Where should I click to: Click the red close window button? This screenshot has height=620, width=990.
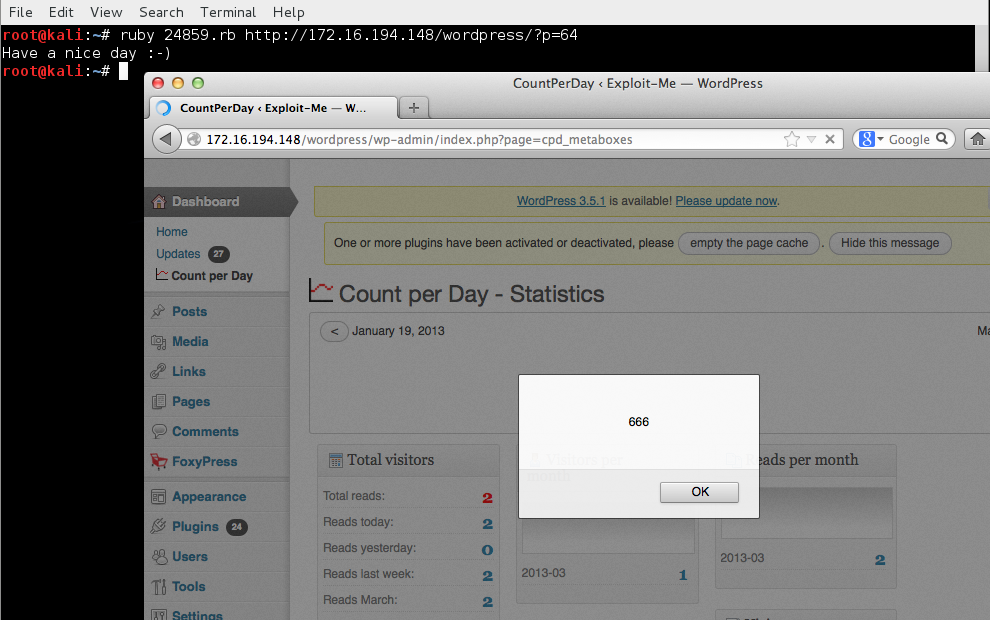coord(158,83)
